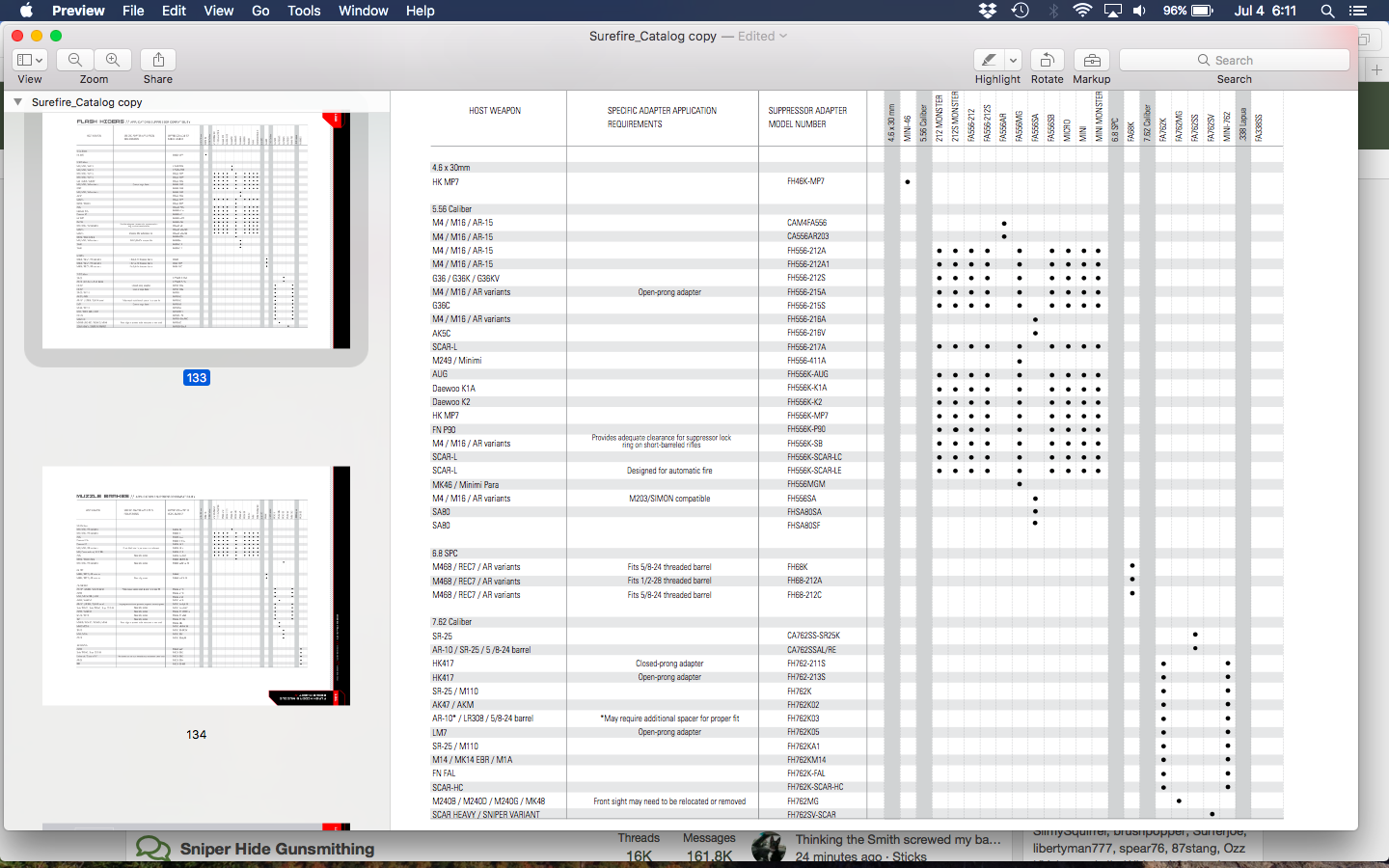Click the battery status icon
Image resolution: width=1389 pixels, height=868 pixels.
coord(1202,11)
